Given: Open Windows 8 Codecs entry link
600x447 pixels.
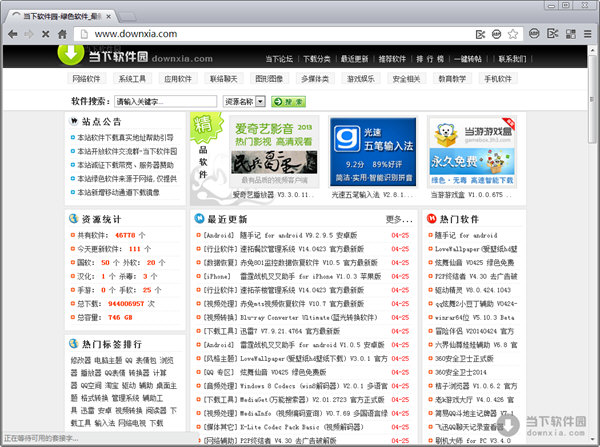Looking at the screenshot, I should click(x=314, y=386).
